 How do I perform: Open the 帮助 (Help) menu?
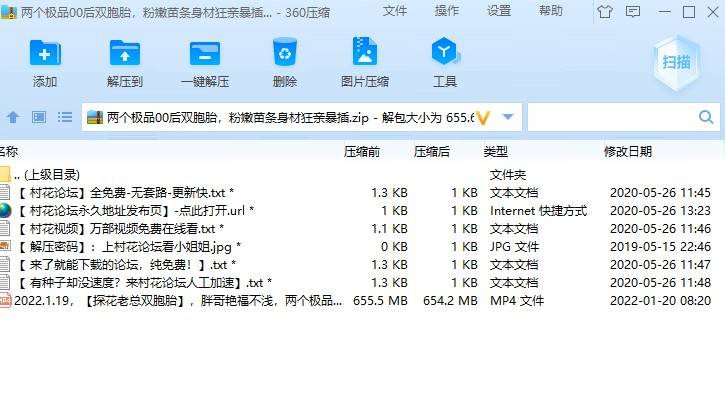coord(551,11)
